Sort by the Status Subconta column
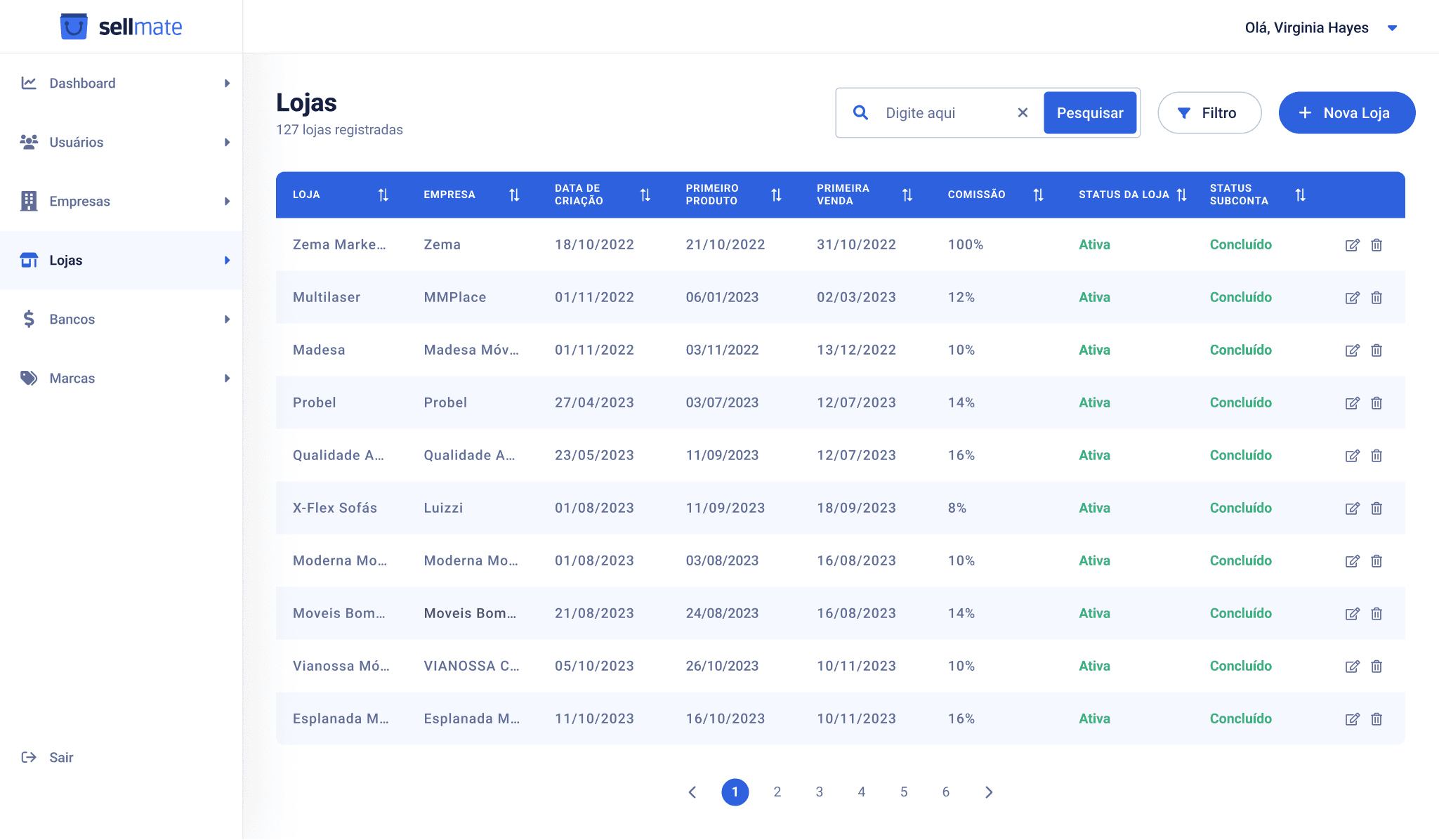Image resolution: width=1439 pixels, height=840 pixels. [x=1300, y=195]
